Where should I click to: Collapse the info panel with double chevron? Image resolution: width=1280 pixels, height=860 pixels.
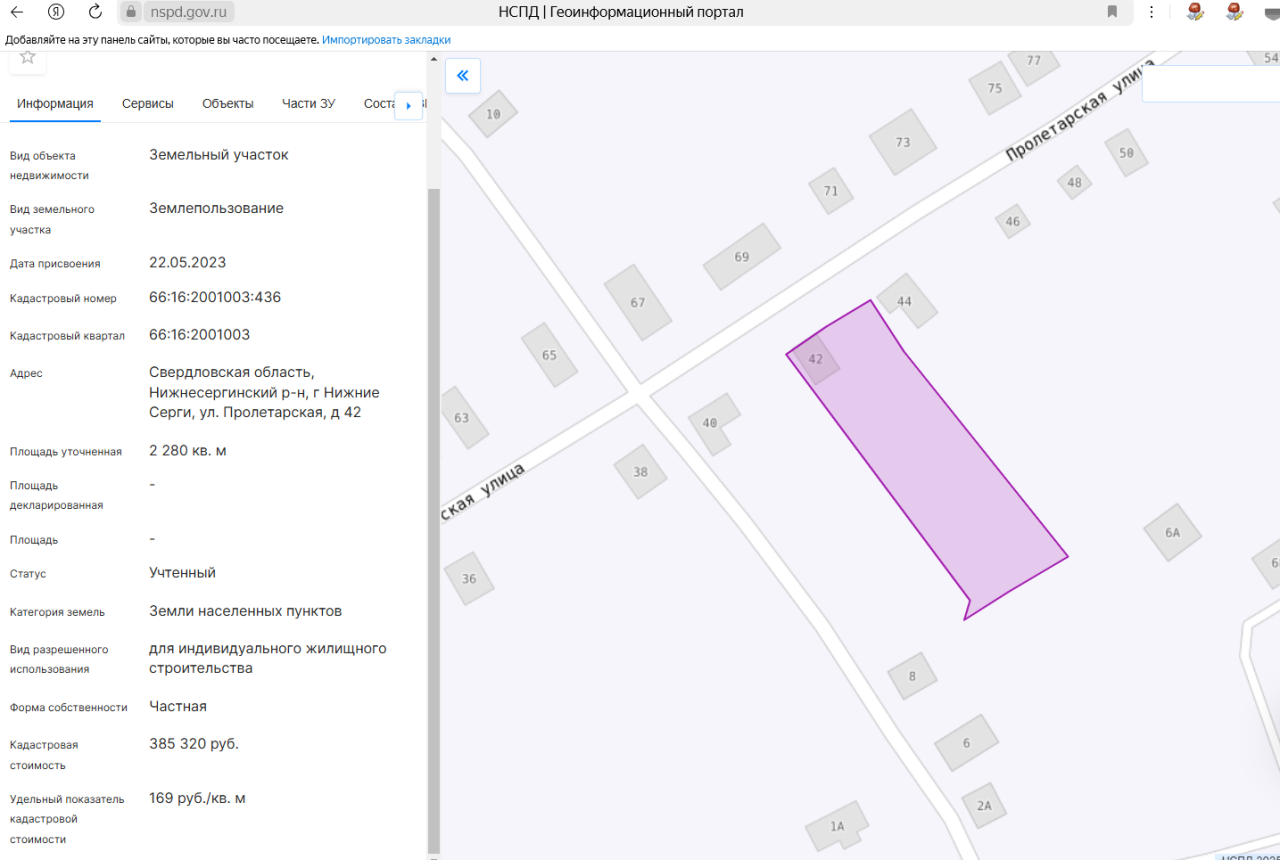point(463,76)
